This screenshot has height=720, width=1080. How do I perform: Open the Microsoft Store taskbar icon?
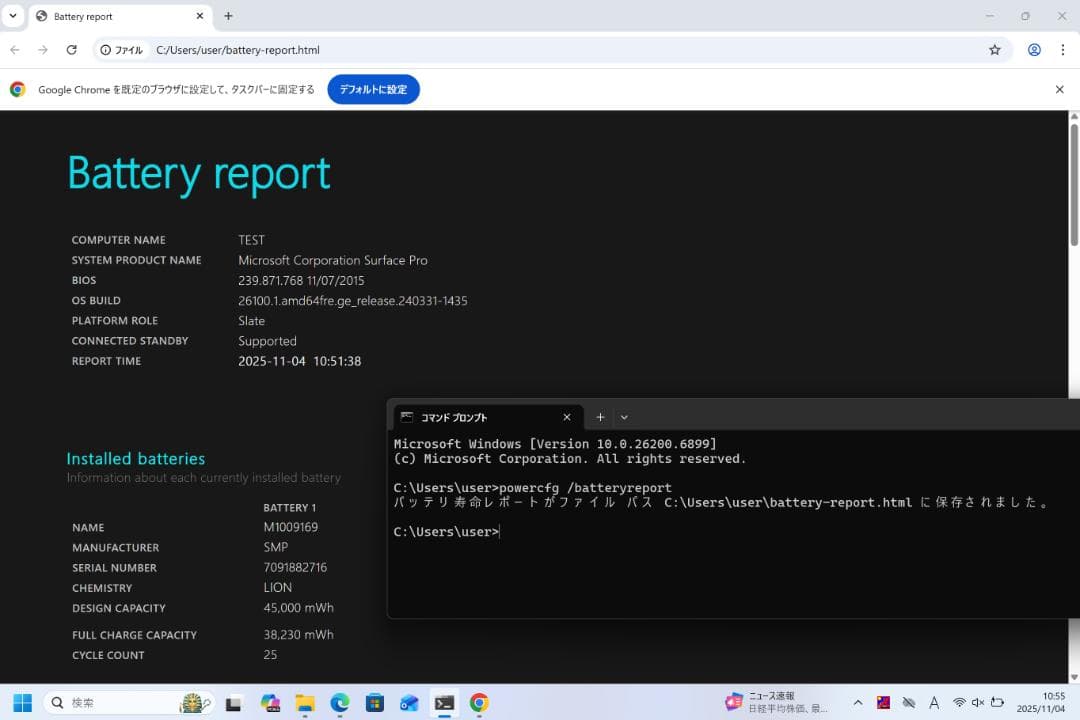click(374, 702)
